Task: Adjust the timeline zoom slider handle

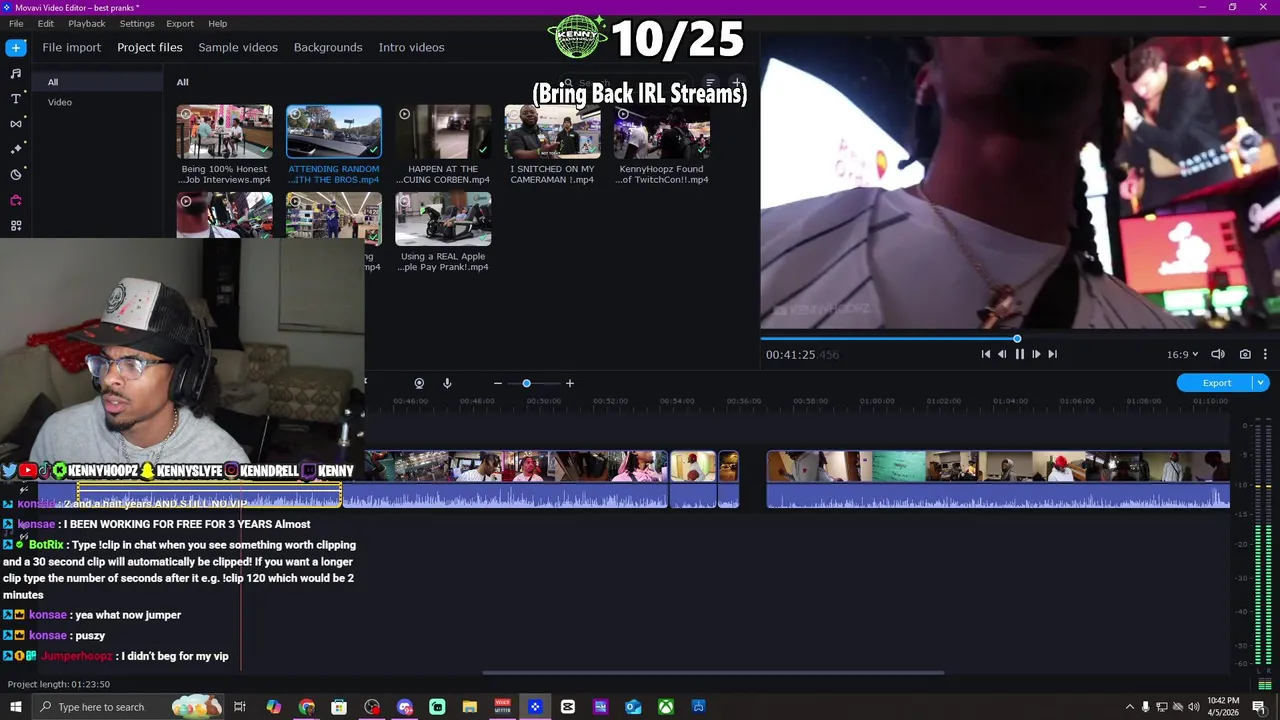Action: (x=526, y=383)
